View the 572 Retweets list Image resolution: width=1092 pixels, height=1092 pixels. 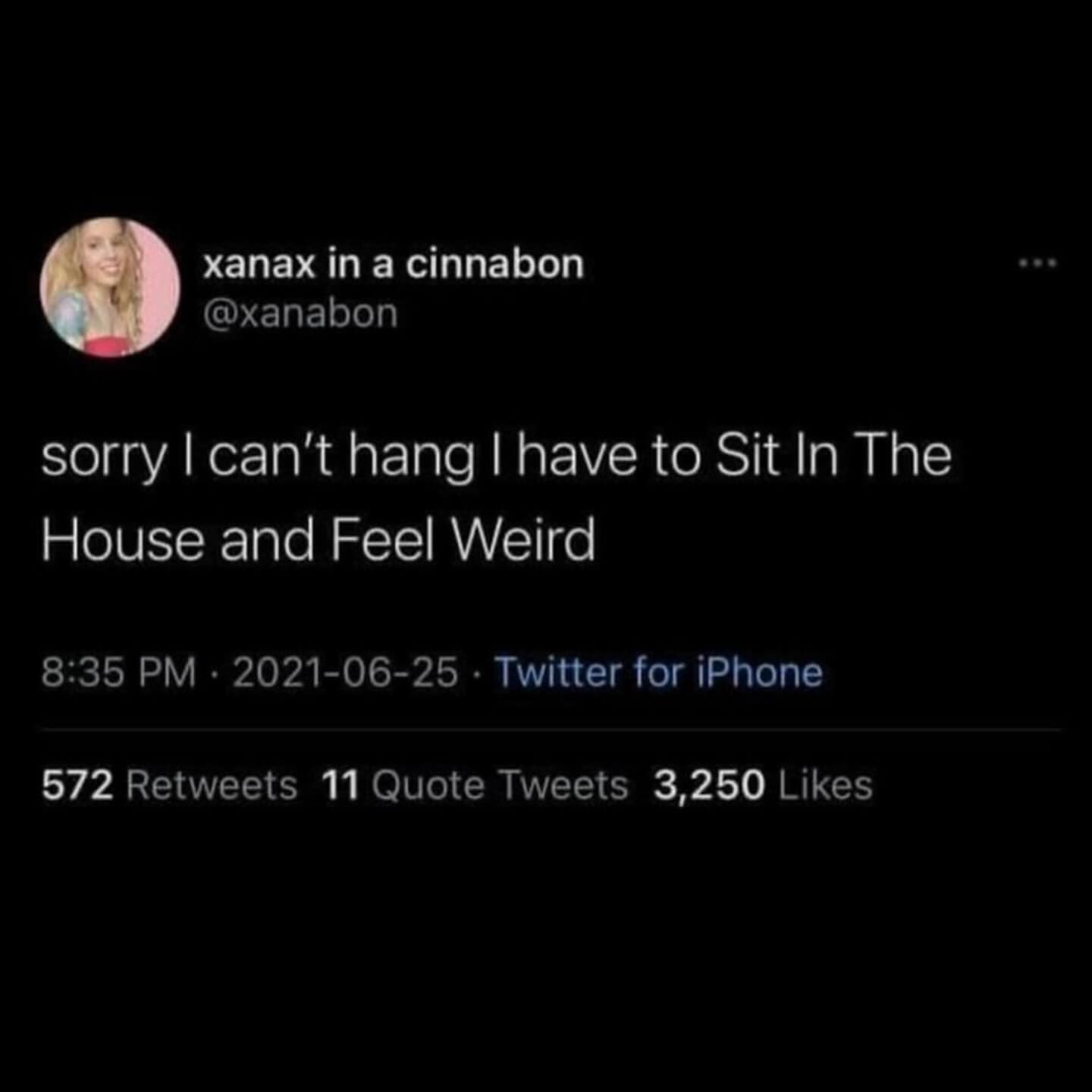(170, 785)
